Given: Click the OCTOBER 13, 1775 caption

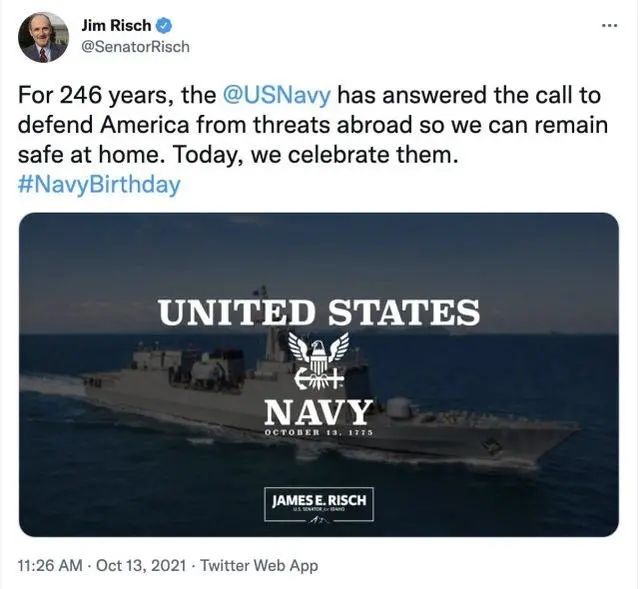Looking at the screenshot, I should click(318, 432).
